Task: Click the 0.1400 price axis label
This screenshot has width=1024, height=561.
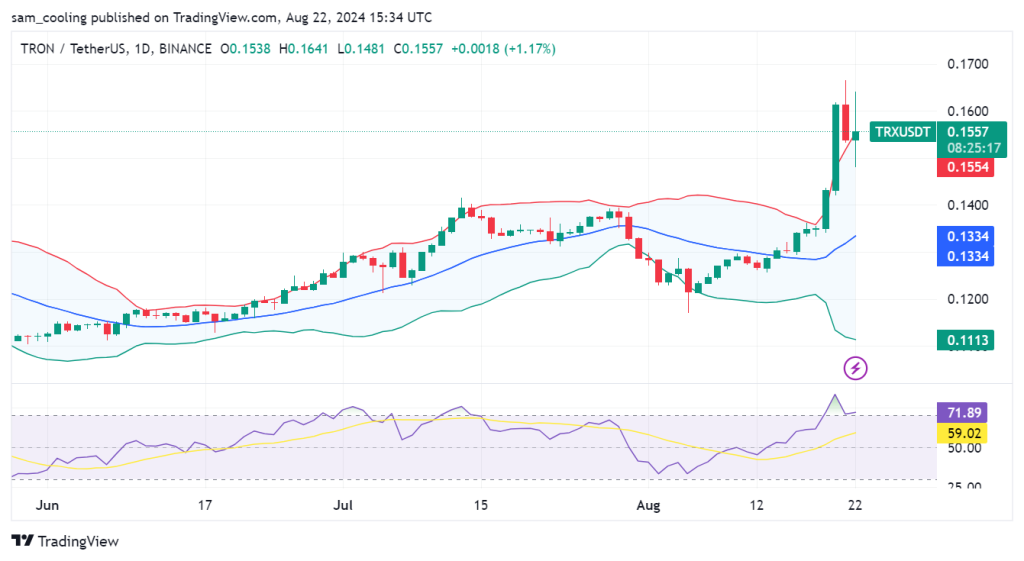Action: coord(968,205)
